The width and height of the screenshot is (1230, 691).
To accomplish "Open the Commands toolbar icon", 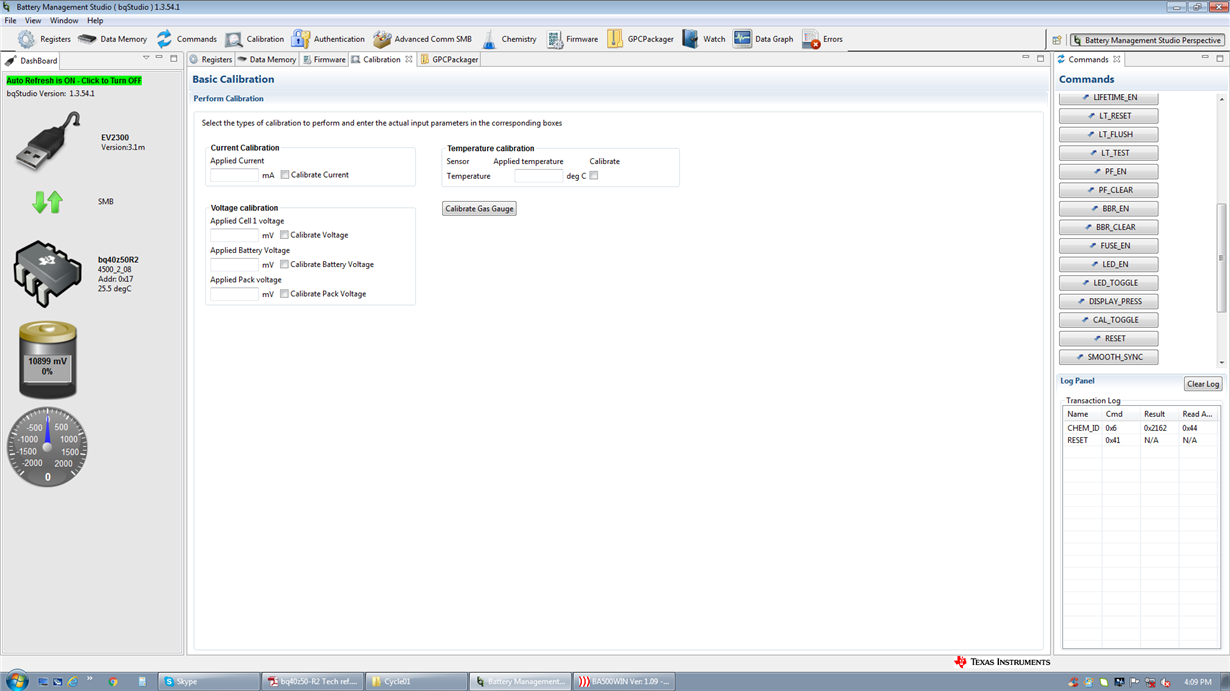I will 164,39.
